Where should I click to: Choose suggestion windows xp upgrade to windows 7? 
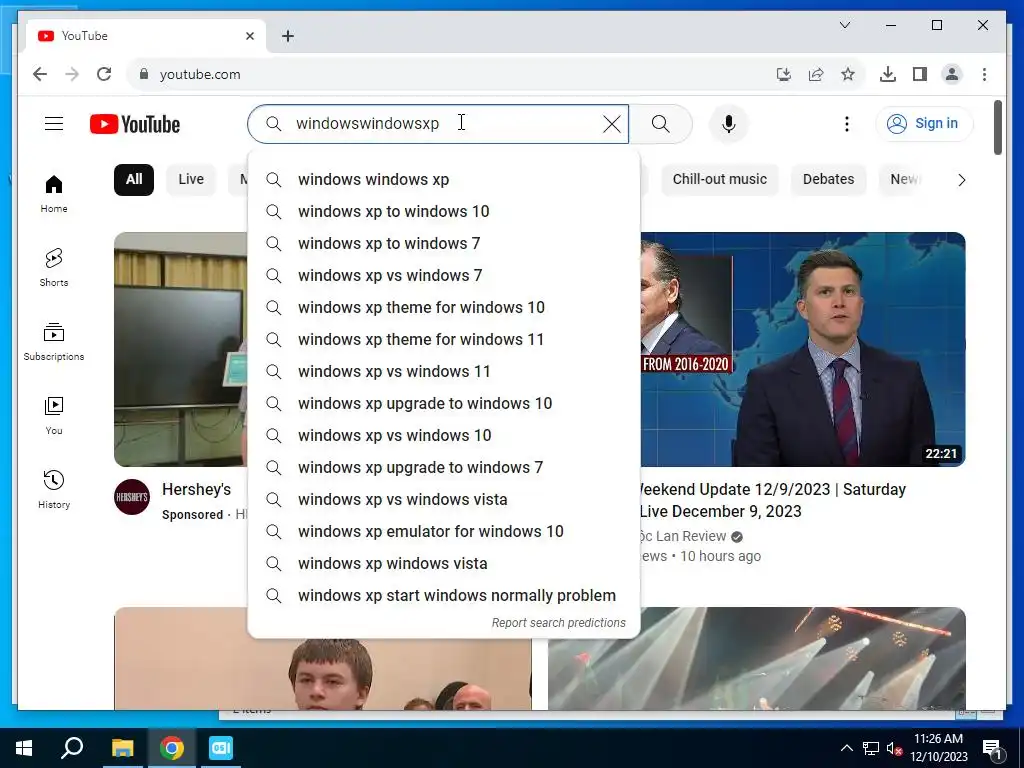(444, 468)
